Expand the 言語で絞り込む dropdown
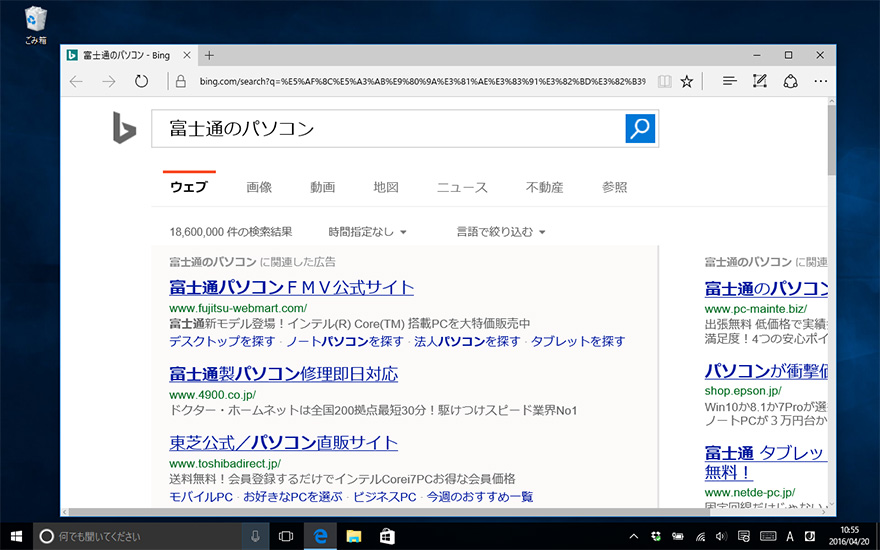The width and height of the screenshot is (880, 550). point(500,232)
